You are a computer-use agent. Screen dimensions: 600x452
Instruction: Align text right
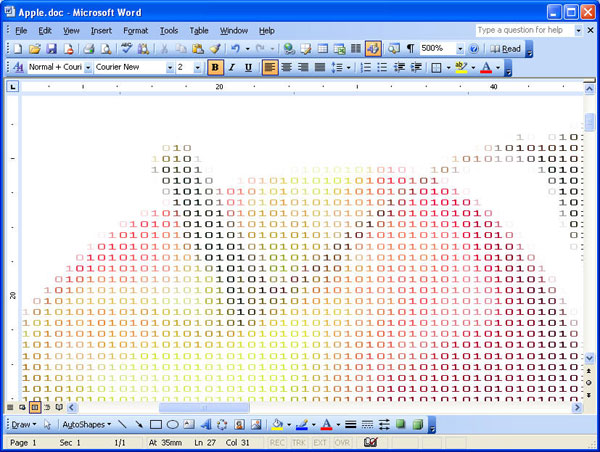pos(303,67)
